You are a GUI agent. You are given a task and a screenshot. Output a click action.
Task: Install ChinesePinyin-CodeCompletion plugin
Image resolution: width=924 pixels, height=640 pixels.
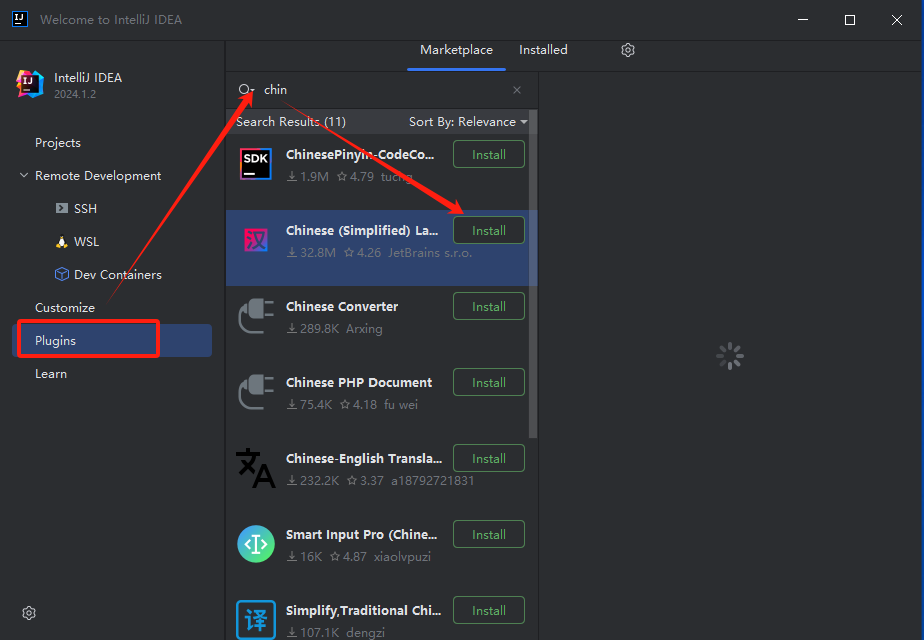click(489, 154)
